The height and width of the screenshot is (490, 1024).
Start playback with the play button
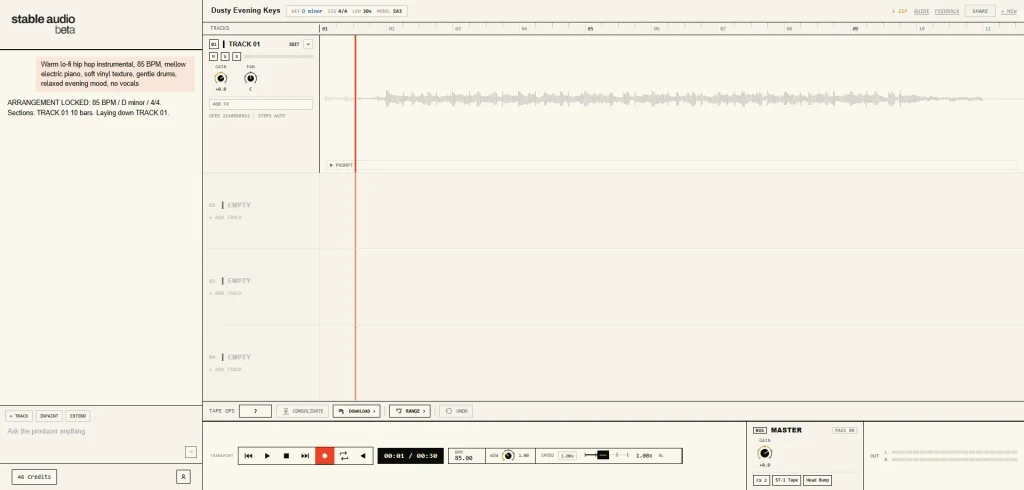[267, 456]
